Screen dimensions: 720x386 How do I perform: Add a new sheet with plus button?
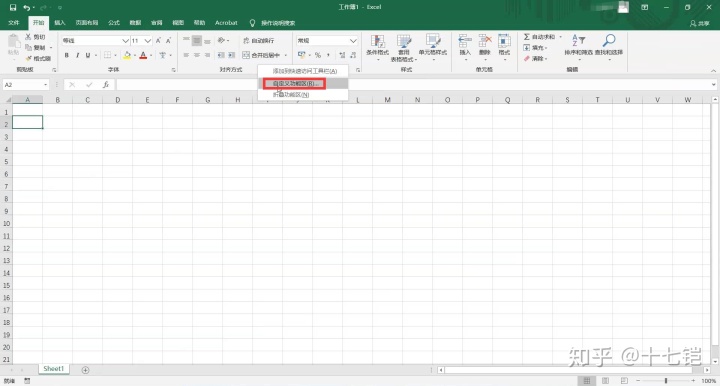[x=85, y=370]
